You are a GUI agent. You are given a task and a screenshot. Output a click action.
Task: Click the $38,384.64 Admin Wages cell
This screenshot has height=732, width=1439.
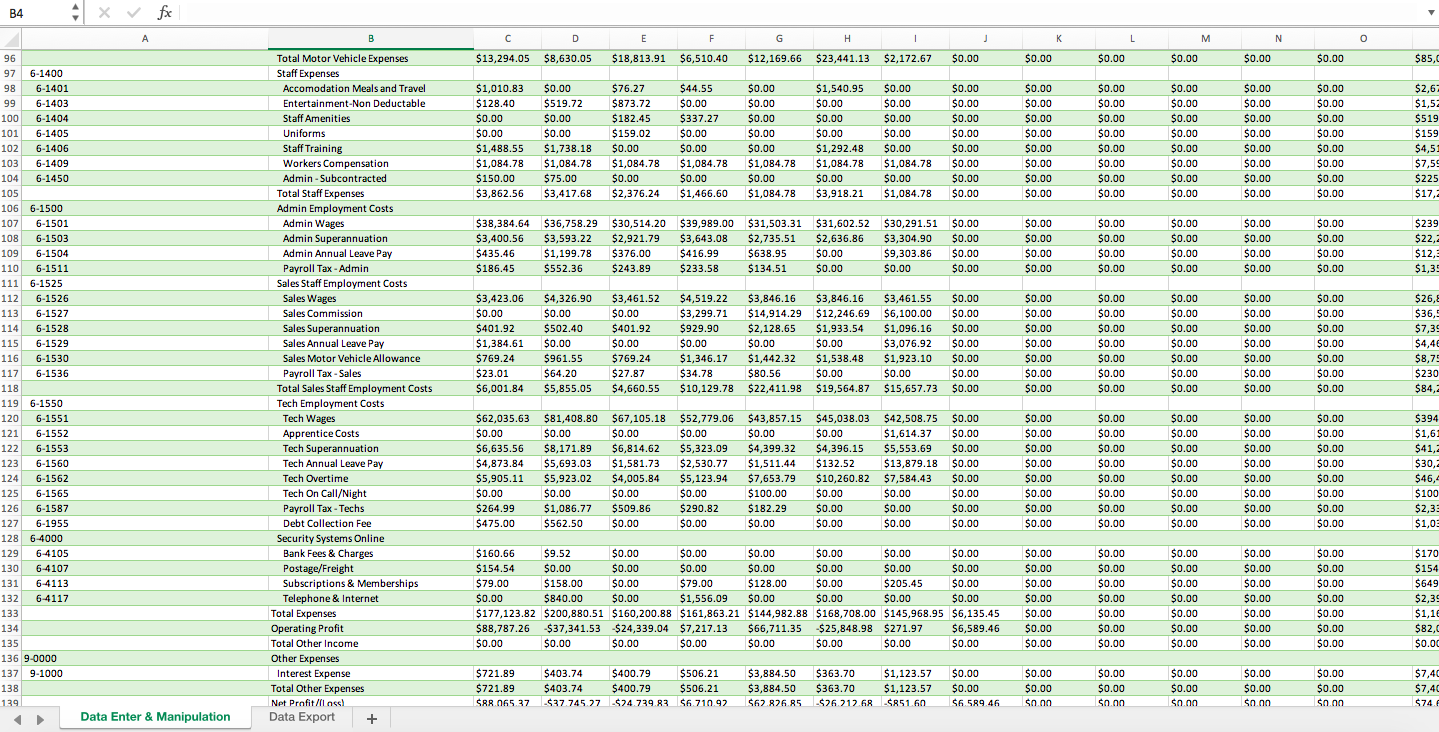[508, 224]
